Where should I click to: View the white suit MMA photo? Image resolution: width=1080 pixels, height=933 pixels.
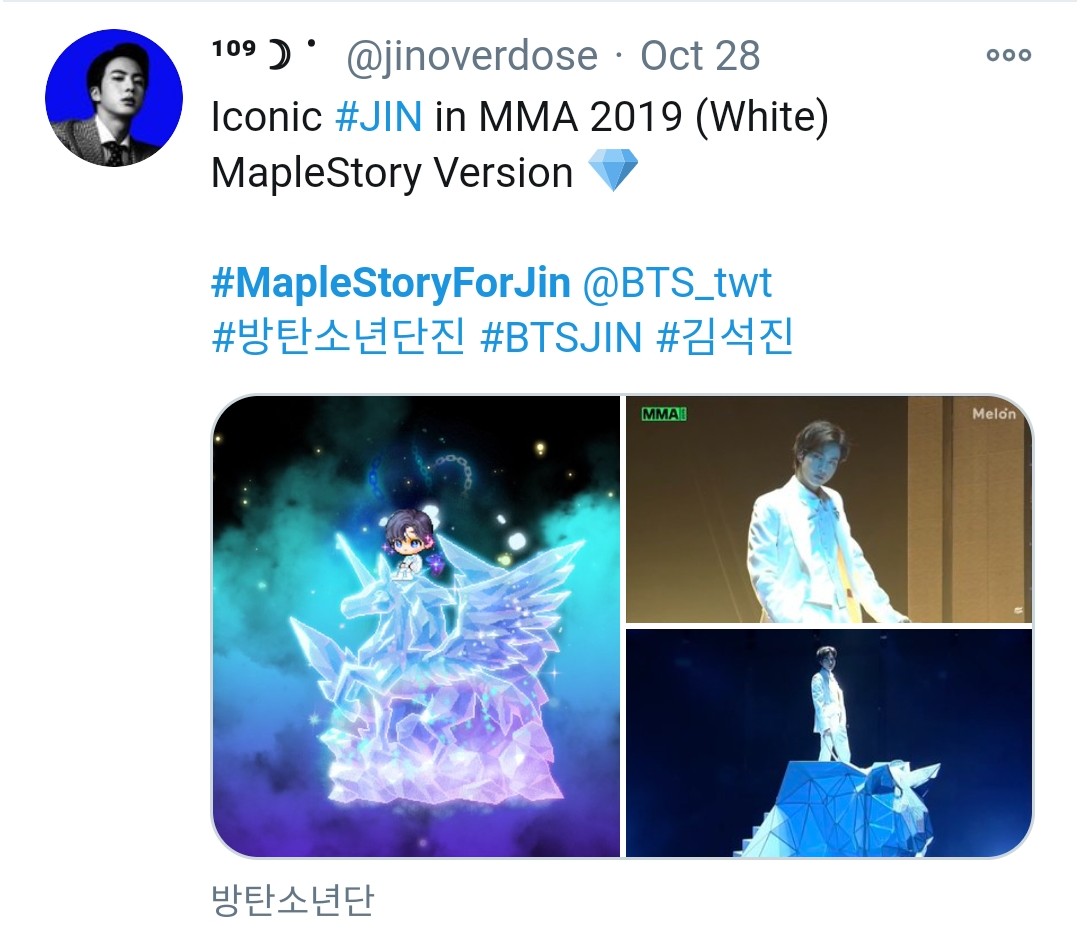tap(829, 510)
